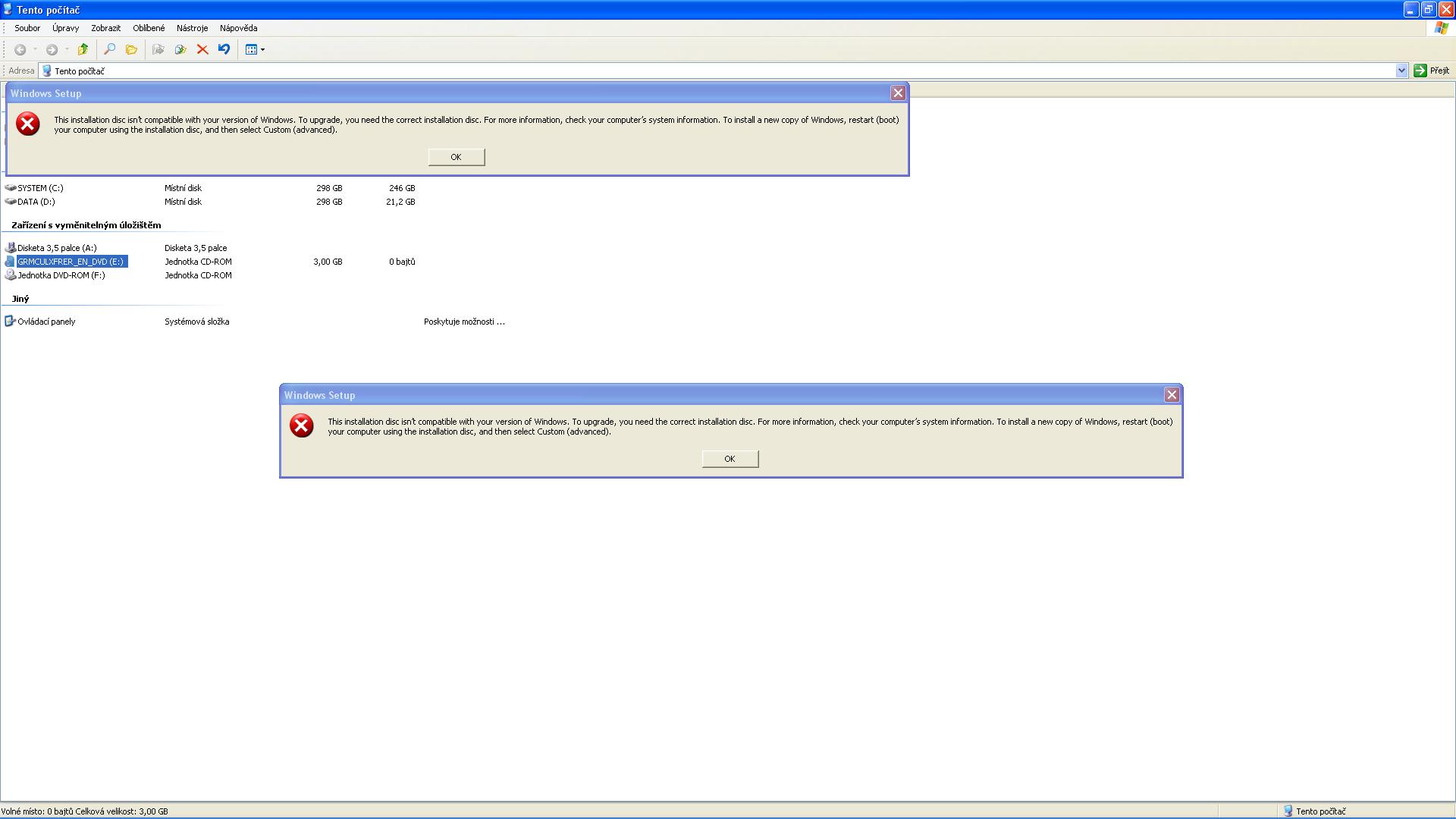This screenshot has width=1456, height=819.
Task: Select the Ovládací panely item
Action: [46, 322]
